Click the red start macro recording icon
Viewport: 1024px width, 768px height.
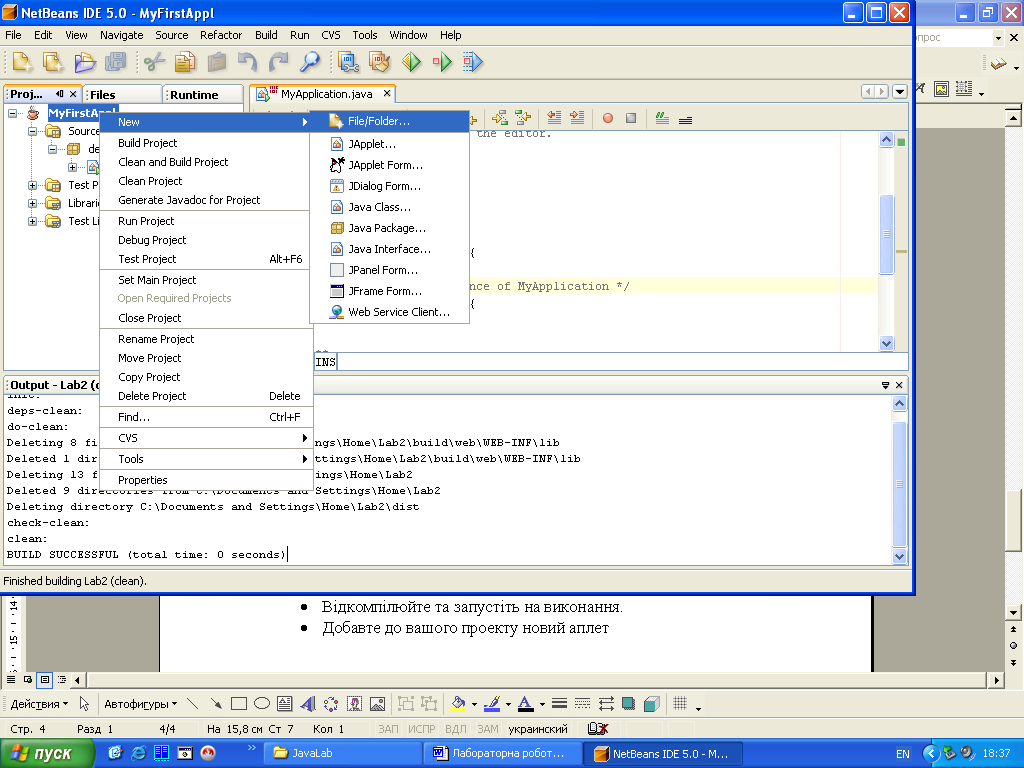[608, 118]
